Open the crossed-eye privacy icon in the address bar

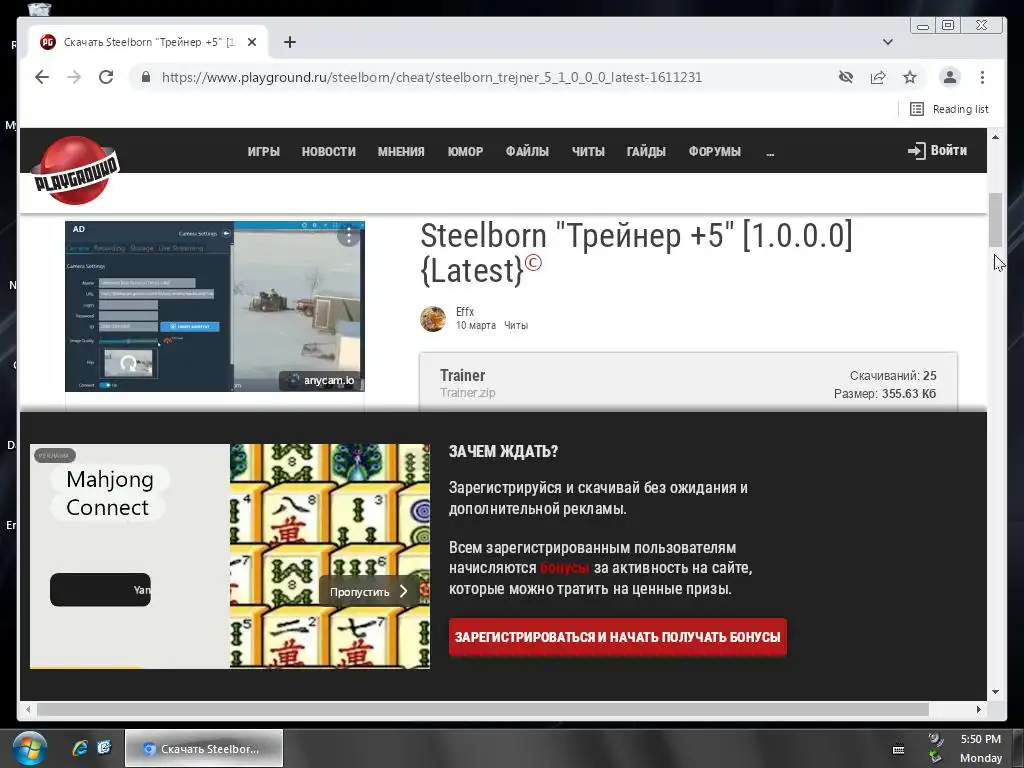pyautogui.click(x=846, y=77)
